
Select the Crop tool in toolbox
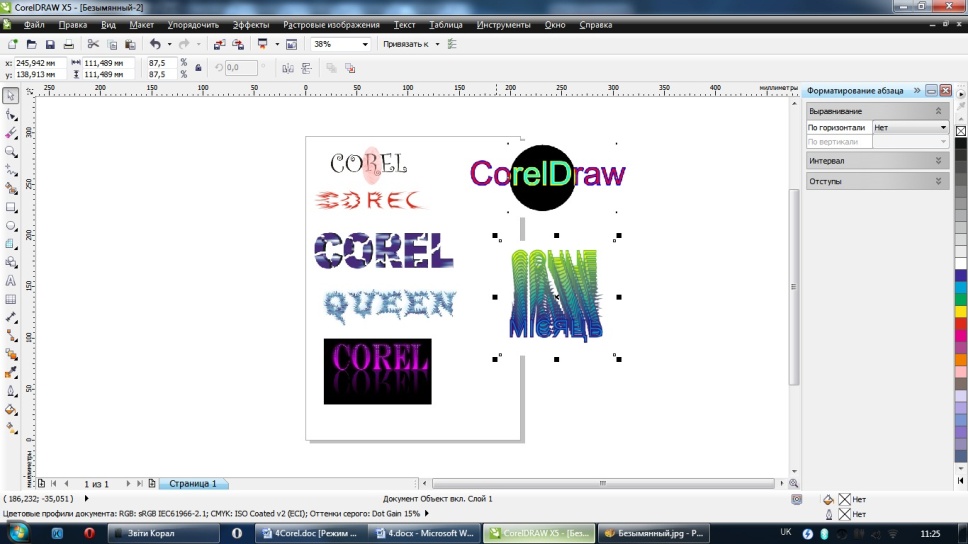[x=10, y=133]
